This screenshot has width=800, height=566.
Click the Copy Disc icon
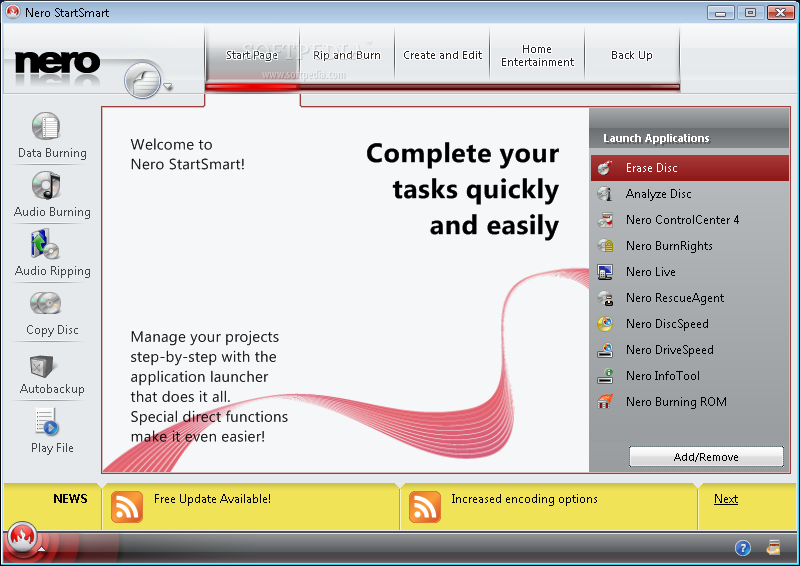[x=46, y=304]
